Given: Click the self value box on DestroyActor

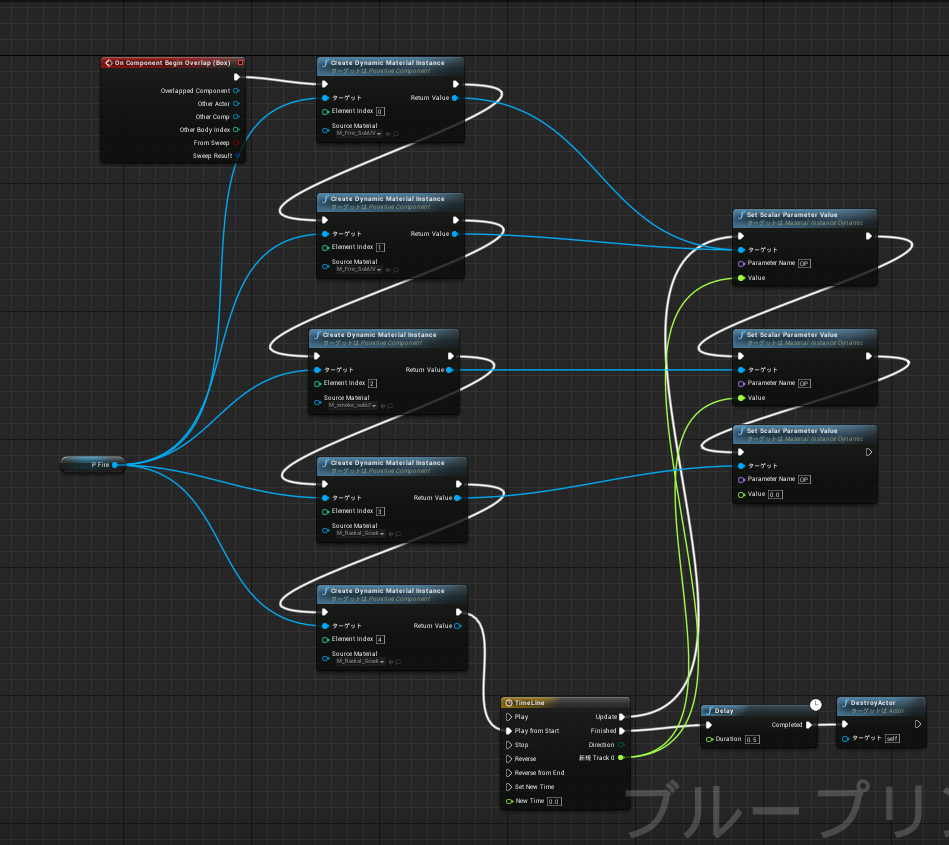Looking at the screenshot, I should click(892, 738).
